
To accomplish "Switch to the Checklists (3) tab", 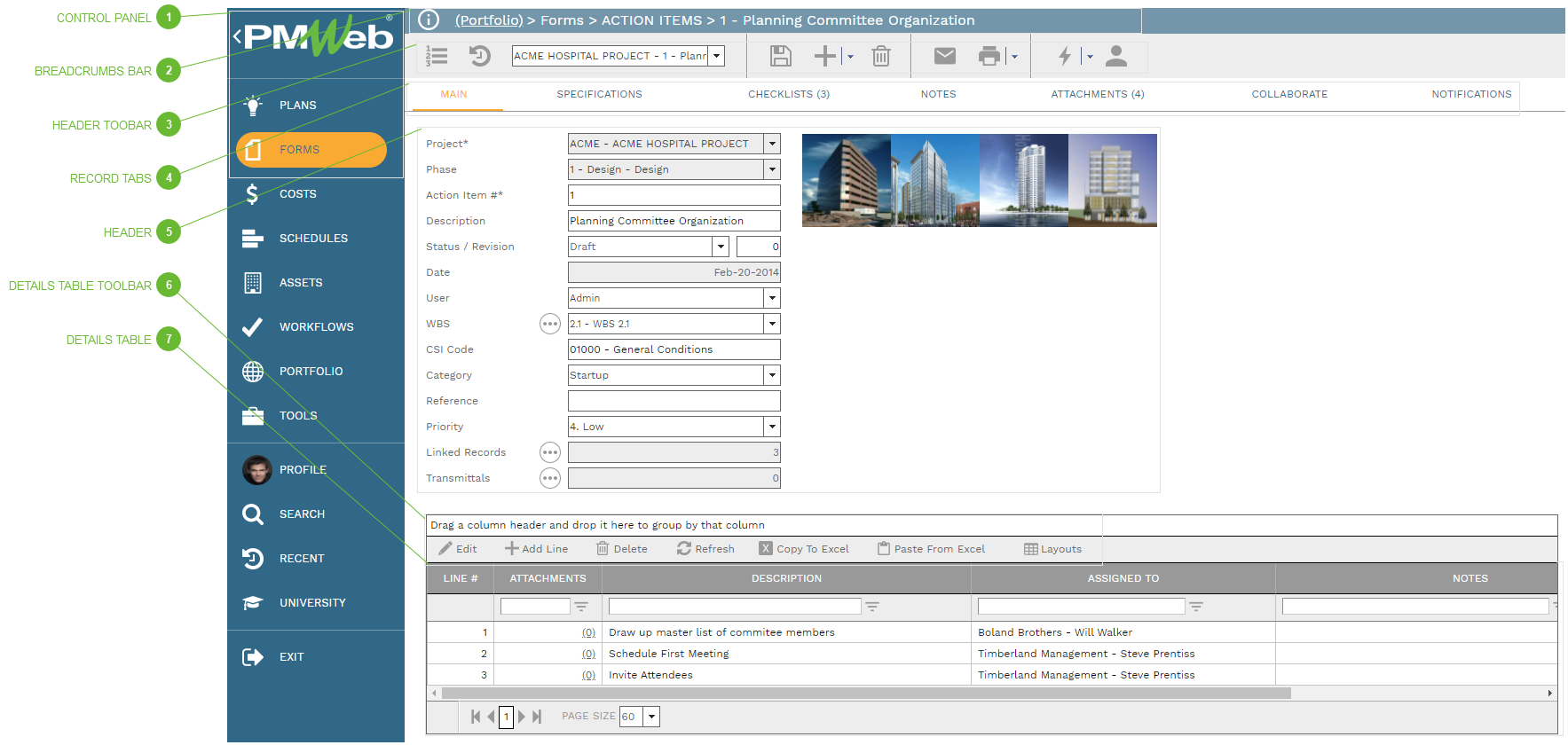I will pyautogui.click(x=788, y=94).
